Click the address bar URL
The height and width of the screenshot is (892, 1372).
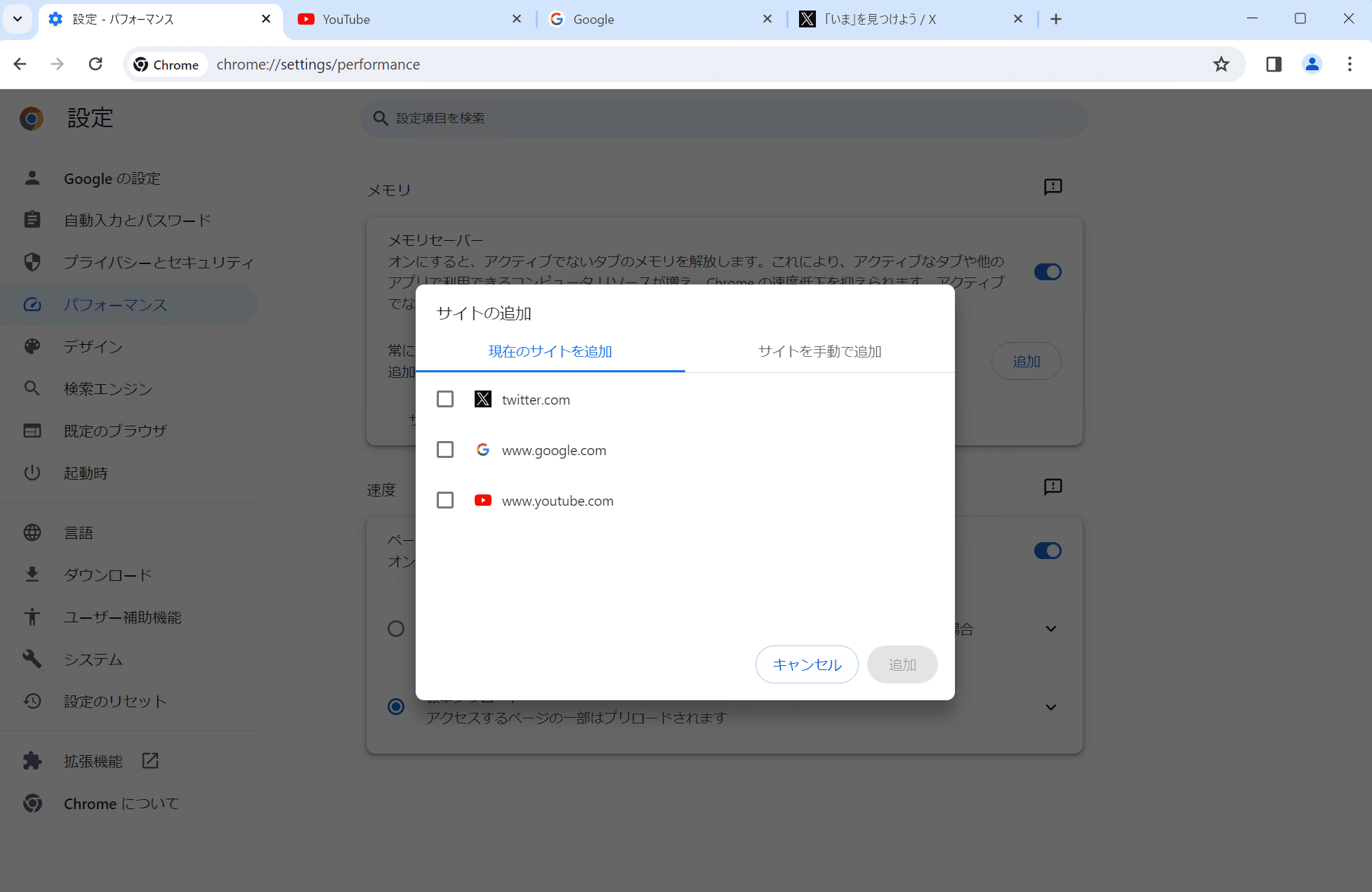(318, 65)
